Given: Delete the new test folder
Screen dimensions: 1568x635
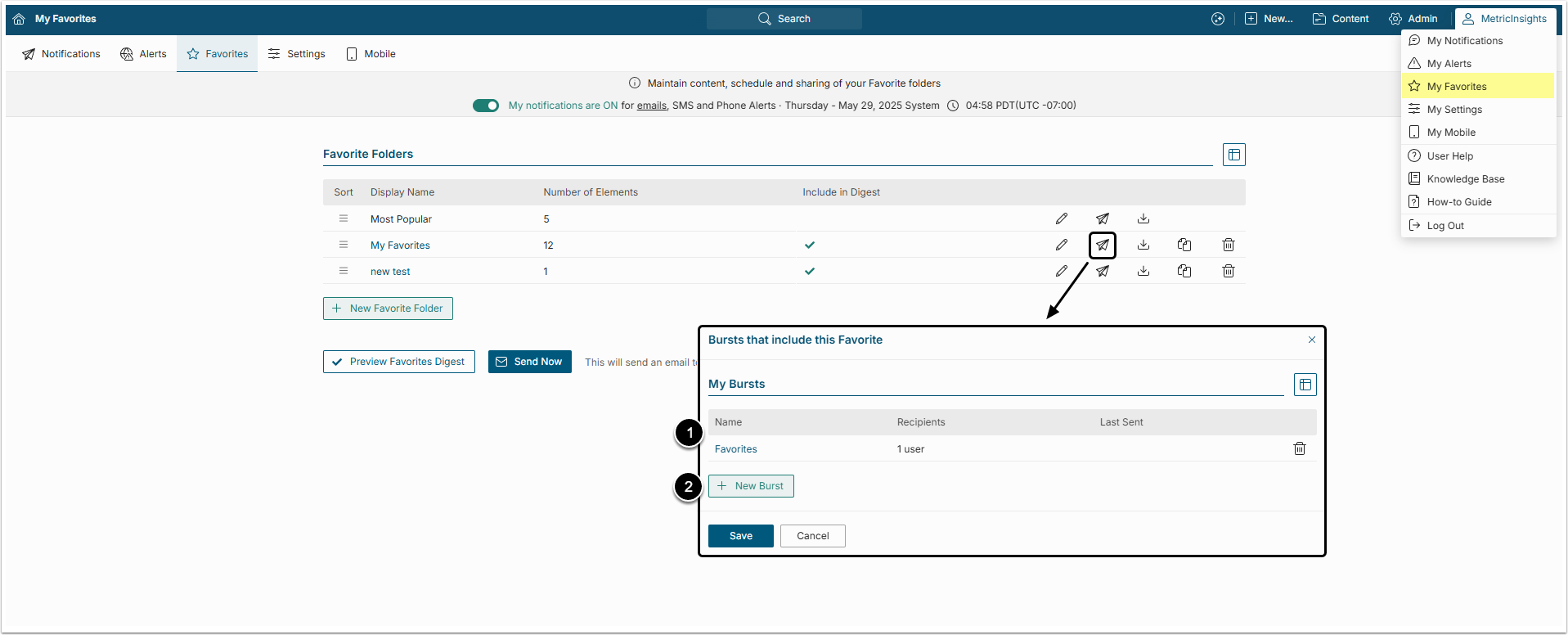Looking at the screenshot, I should point(1228,271).
